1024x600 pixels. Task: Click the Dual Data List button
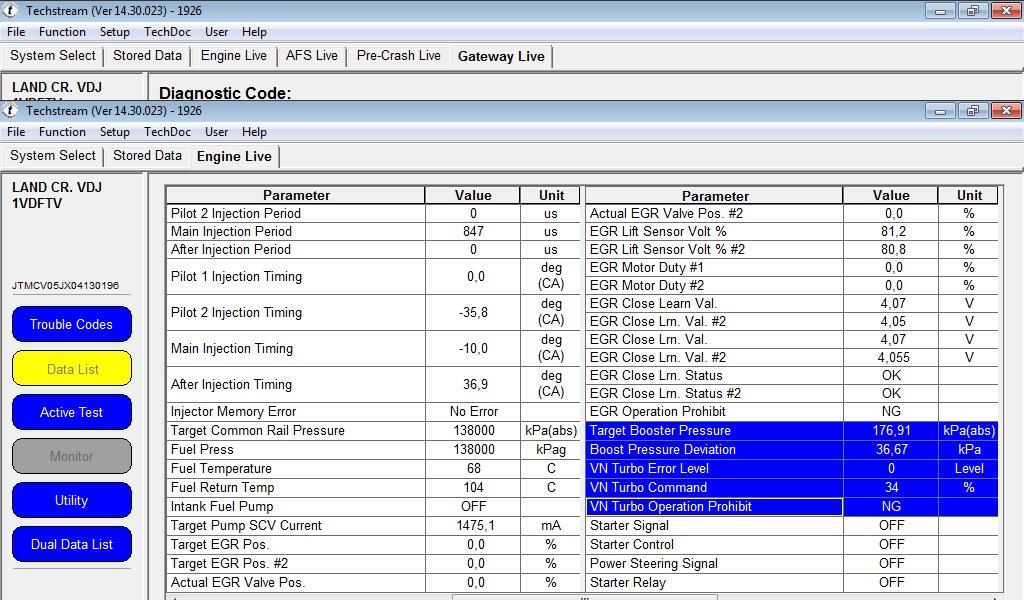point(71,545)
